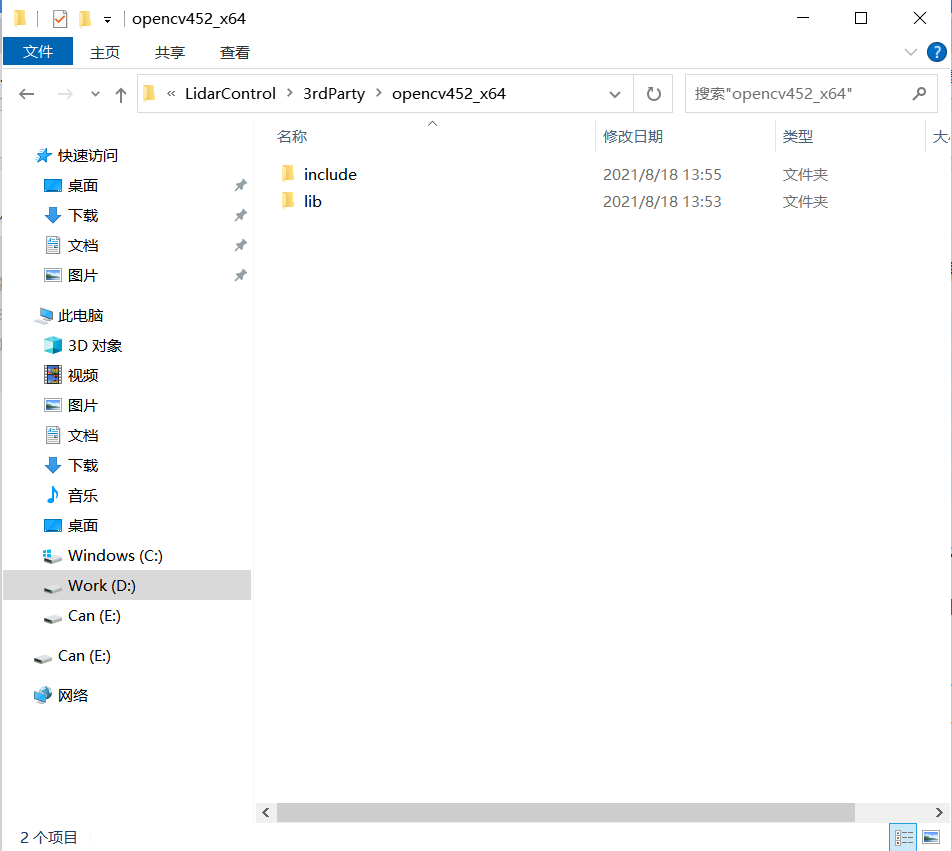
Task: Open 网络 in navigation pane
Action: coord(73,696)
